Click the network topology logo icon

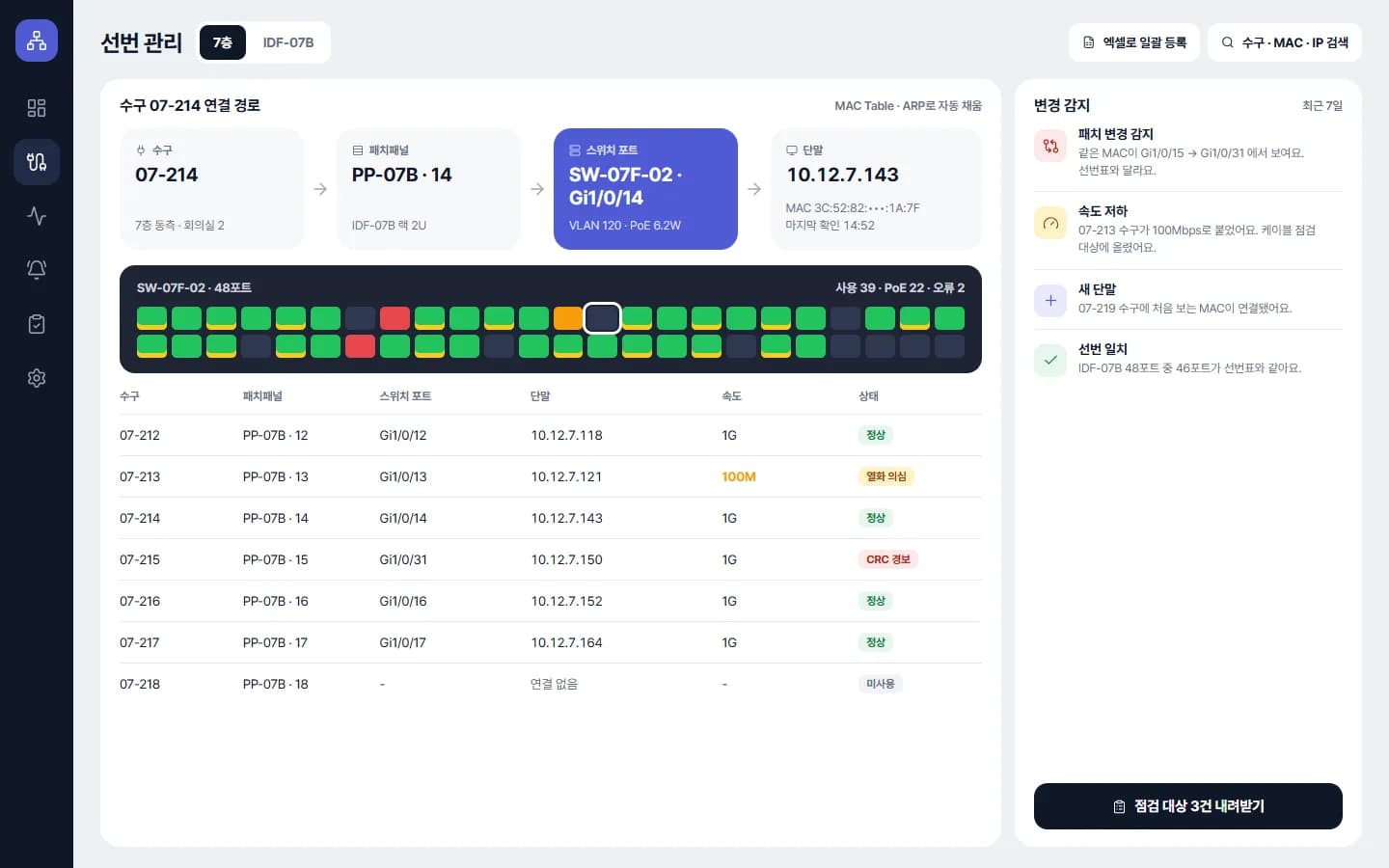pos(37,41)
